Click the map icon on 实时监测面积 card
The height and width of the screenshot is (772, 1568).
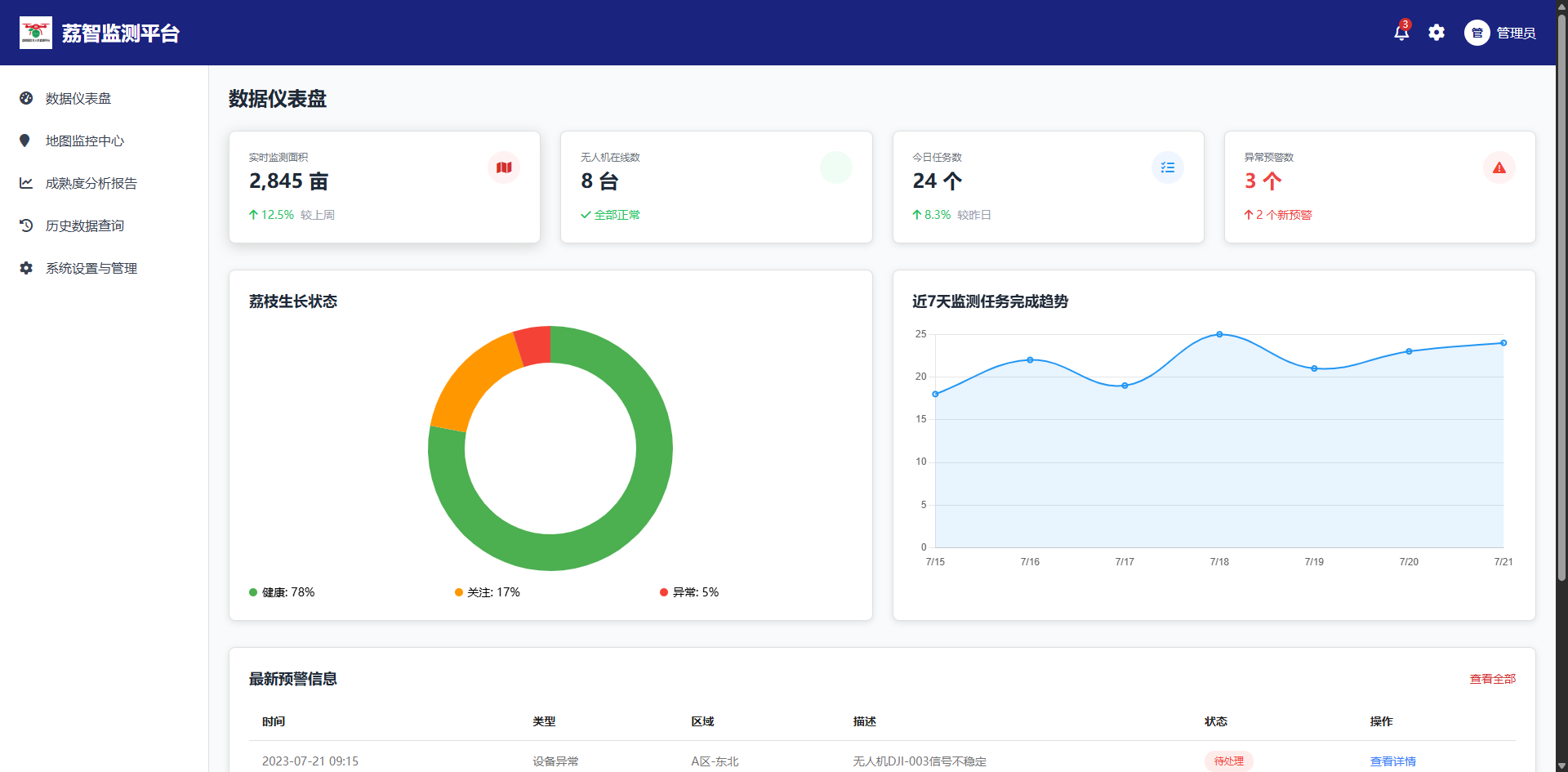tap(504, 167)
